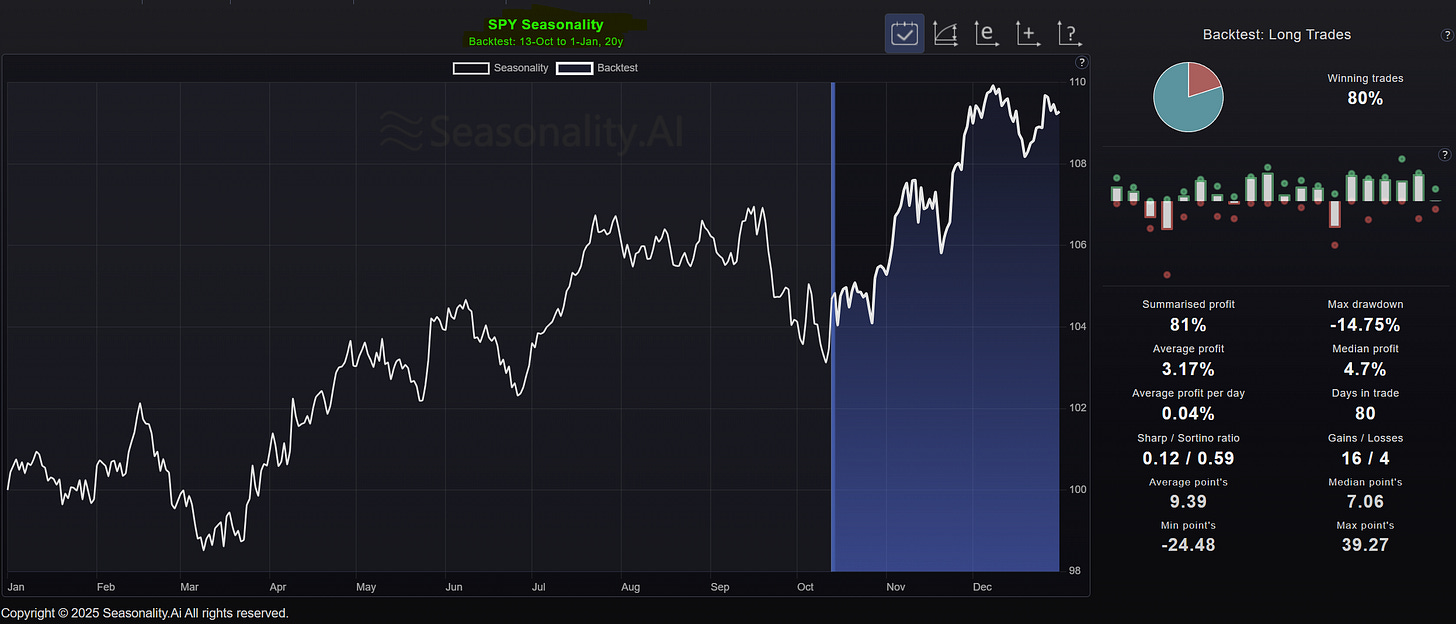Click 'Backtest: 13-Oct to 1-Jan, 20y' subtitle
The image size is (1456, 624).
(x=546, y=42)
